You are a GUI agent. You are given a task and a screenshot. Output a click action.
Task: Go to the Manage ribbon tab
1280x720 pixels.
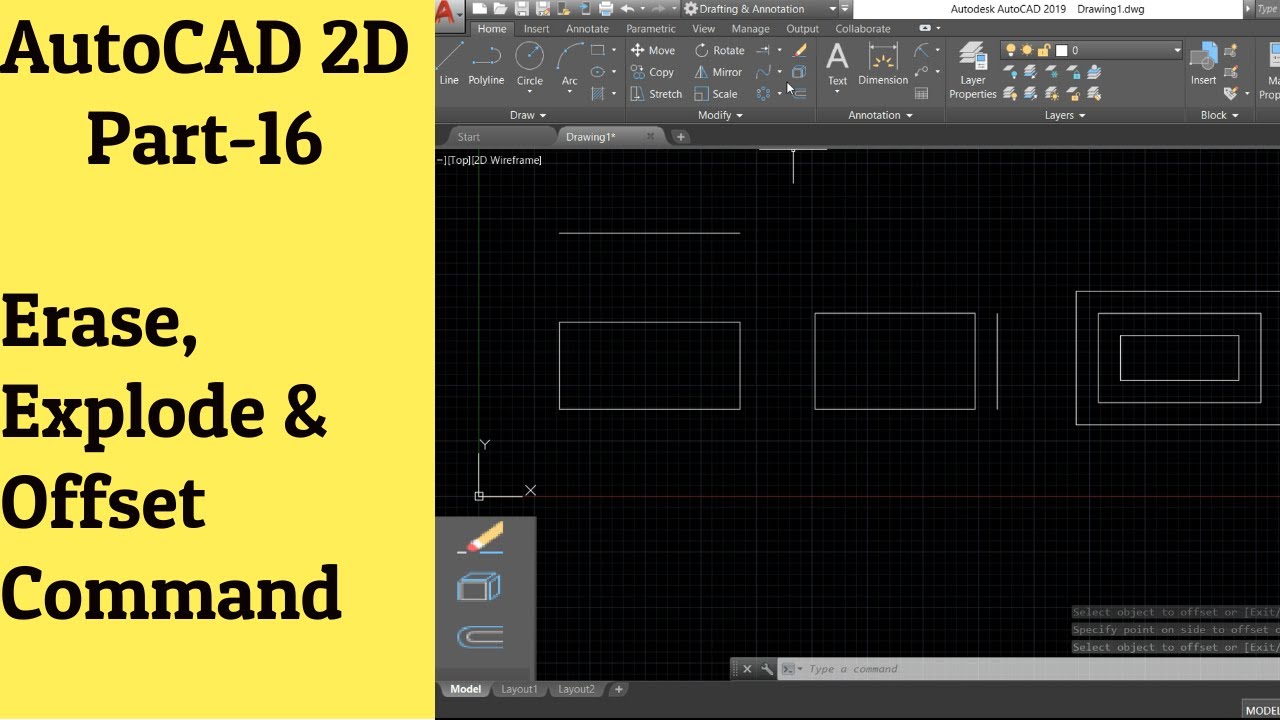point(751,29)
